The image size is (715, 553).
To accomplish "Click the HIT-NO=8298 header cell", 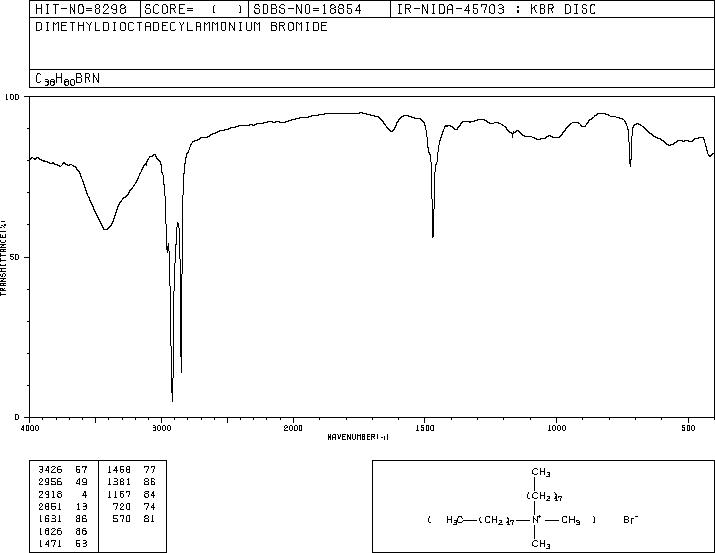I will [84, 9].
